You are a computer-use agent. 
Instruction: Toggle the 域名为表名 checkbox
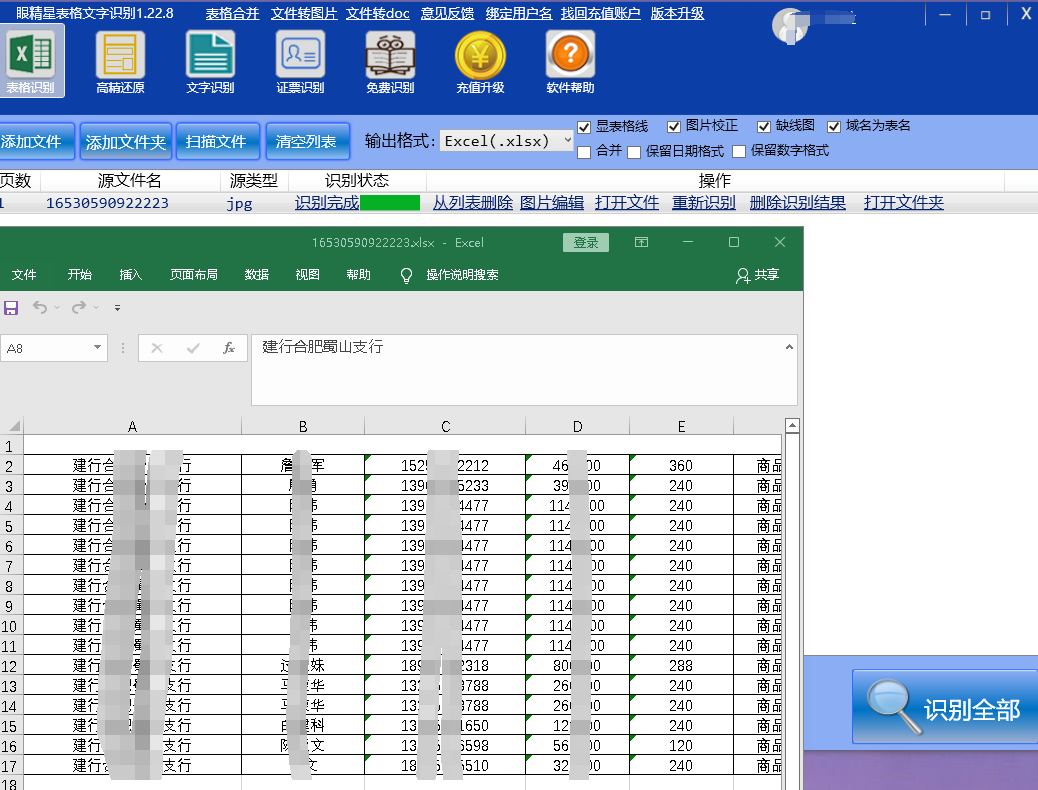point(834,127)
